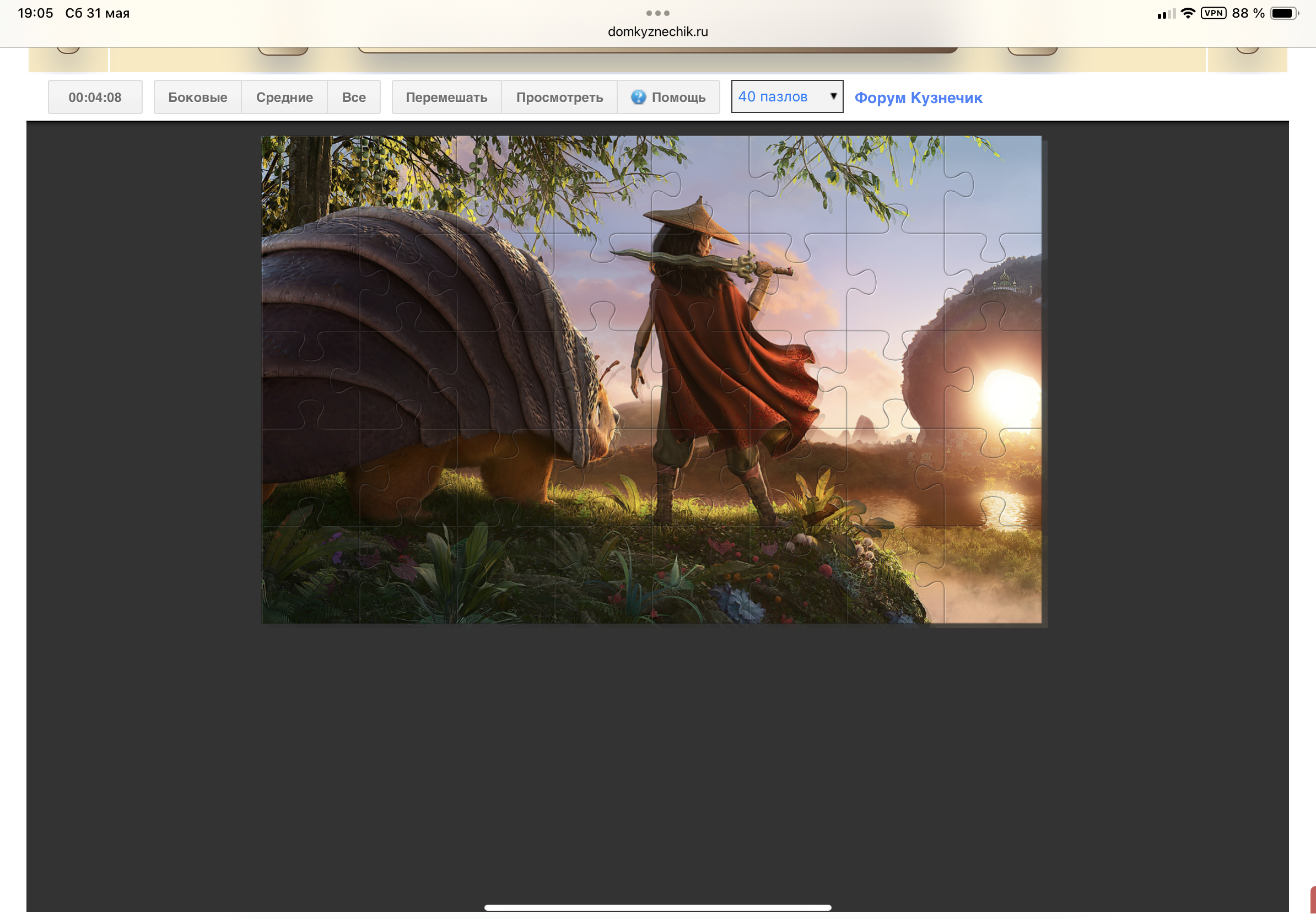
Task: Click the blue question mark help icon
Action: pyautogui.click(x=638, y=98)
